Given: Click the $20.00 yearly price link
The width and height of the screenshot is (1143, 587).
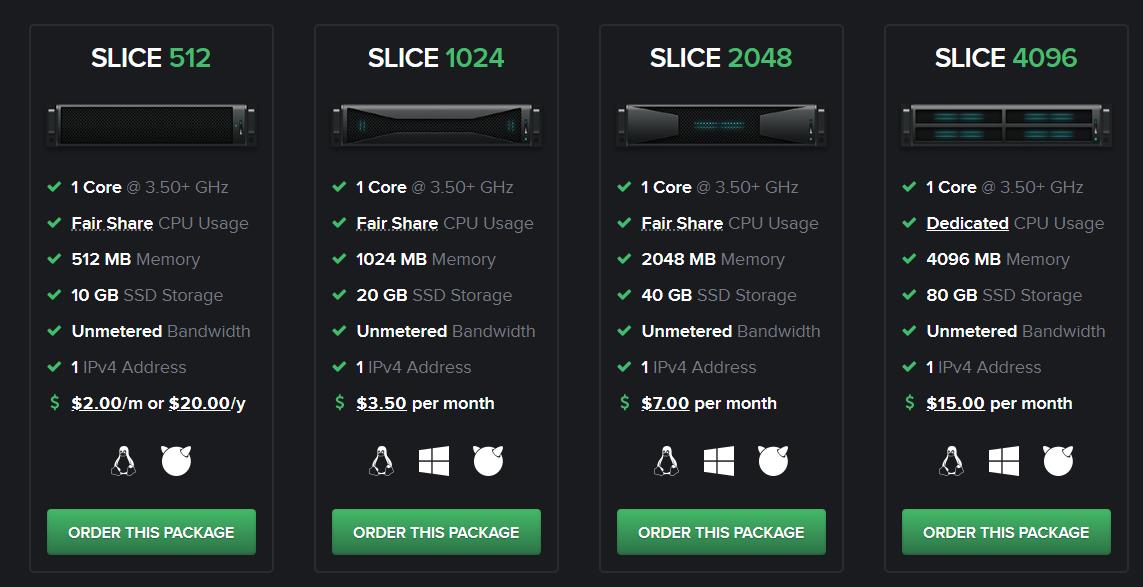Looking at the screenshot, I should pyautogui.click(x=200, y=403).
